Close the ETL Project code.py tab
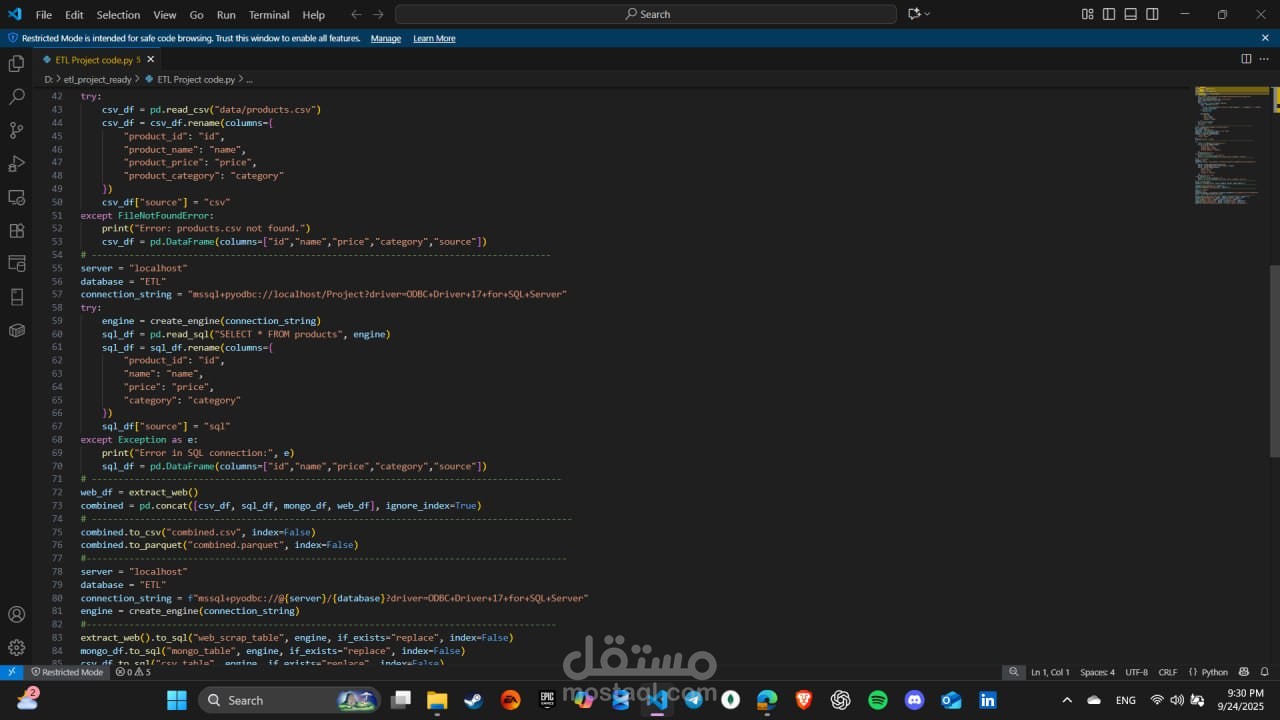The height and width of the screenshot is (720, 1280). pos(150,59)
